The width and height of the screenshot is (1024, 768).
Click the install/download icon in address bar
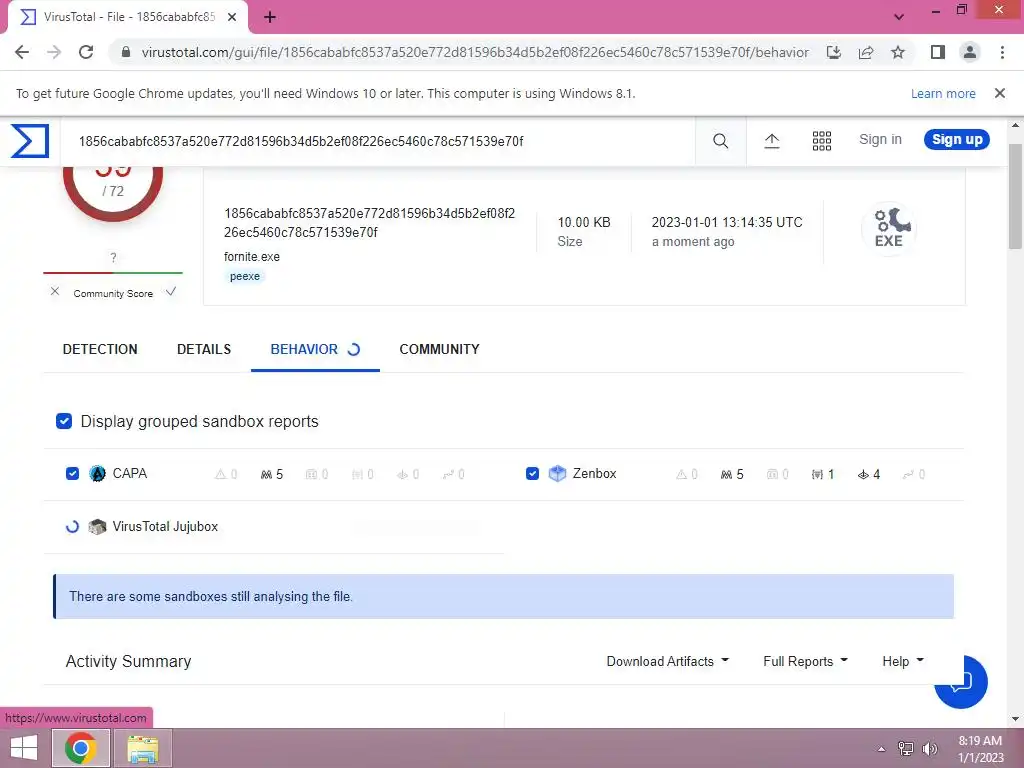coord(834,52)
